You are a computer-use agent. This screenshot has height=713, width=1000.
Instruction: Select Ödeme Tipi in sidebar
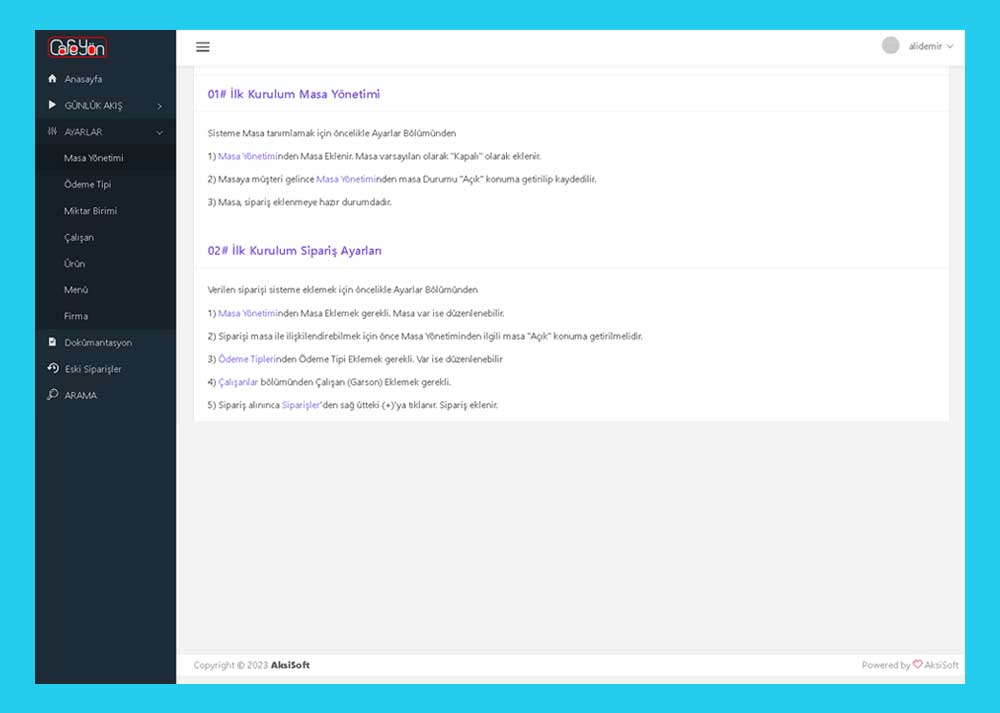(87, 184)
